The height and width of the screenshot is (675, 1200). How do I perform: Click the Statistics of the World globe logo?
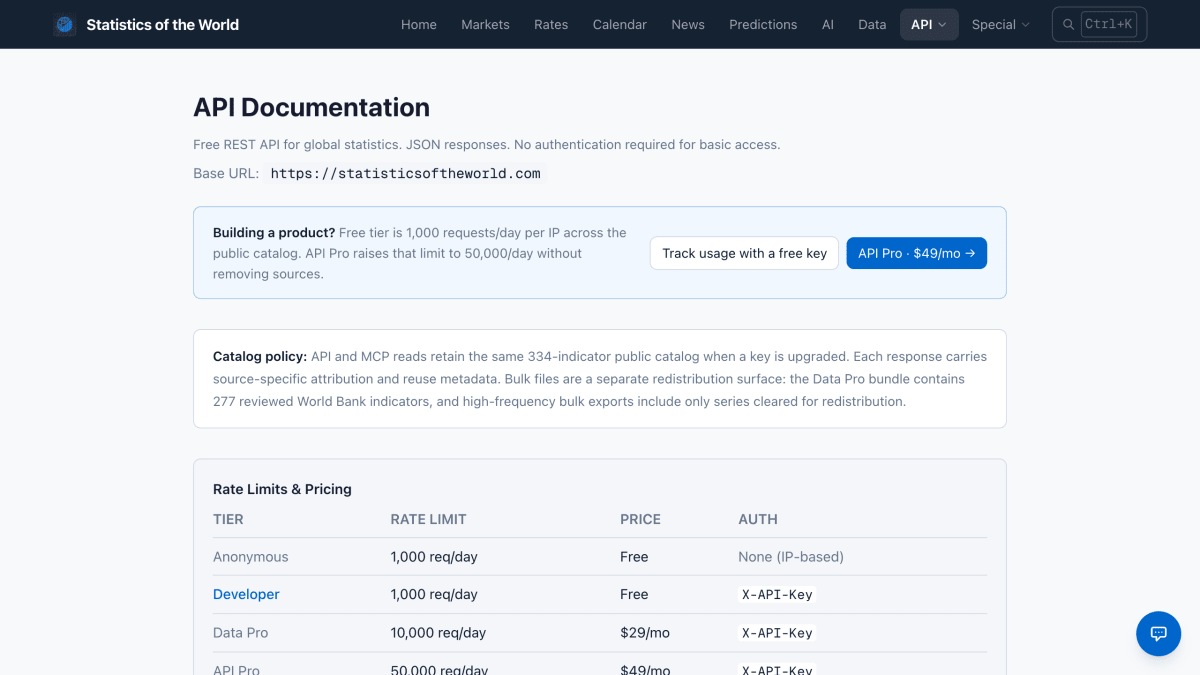tap(65, 24)
